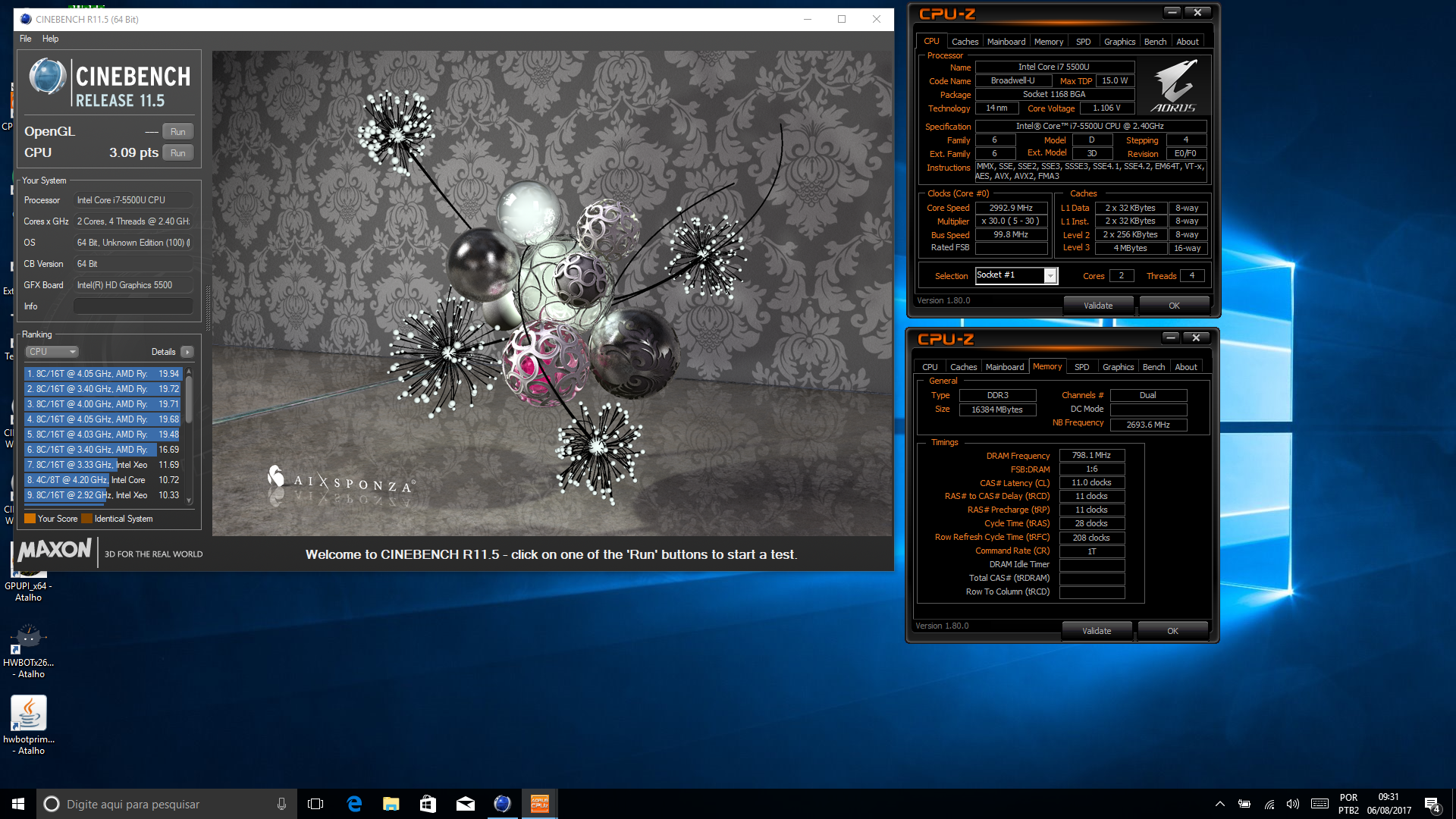Launch Microsoft Edge from taskbar
Viewport: 1456px width, 819px height.
(353, 804)
